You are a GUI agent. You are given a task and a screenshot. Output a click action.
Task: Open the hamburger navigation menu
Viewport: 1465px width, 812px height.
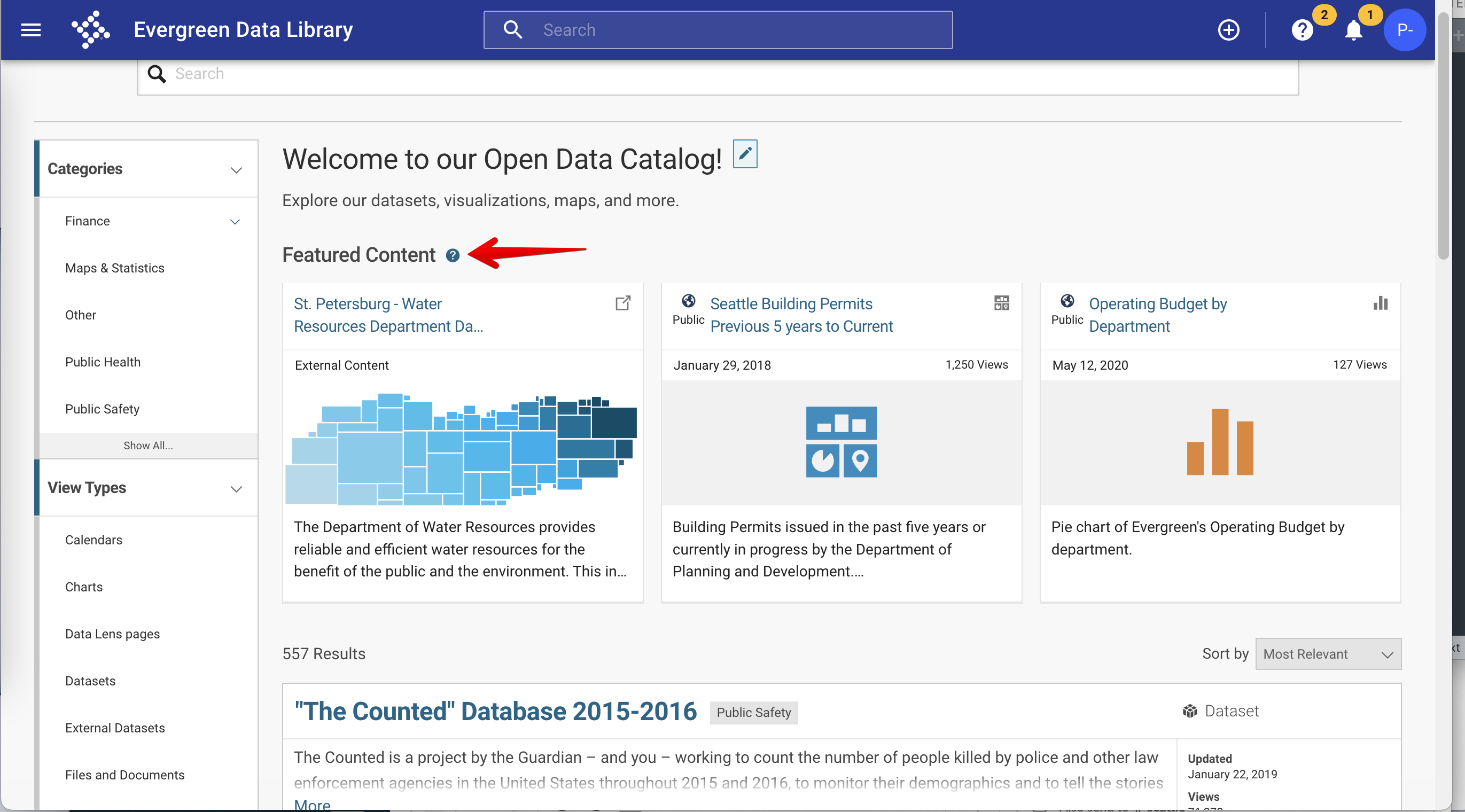coord(30,29)
